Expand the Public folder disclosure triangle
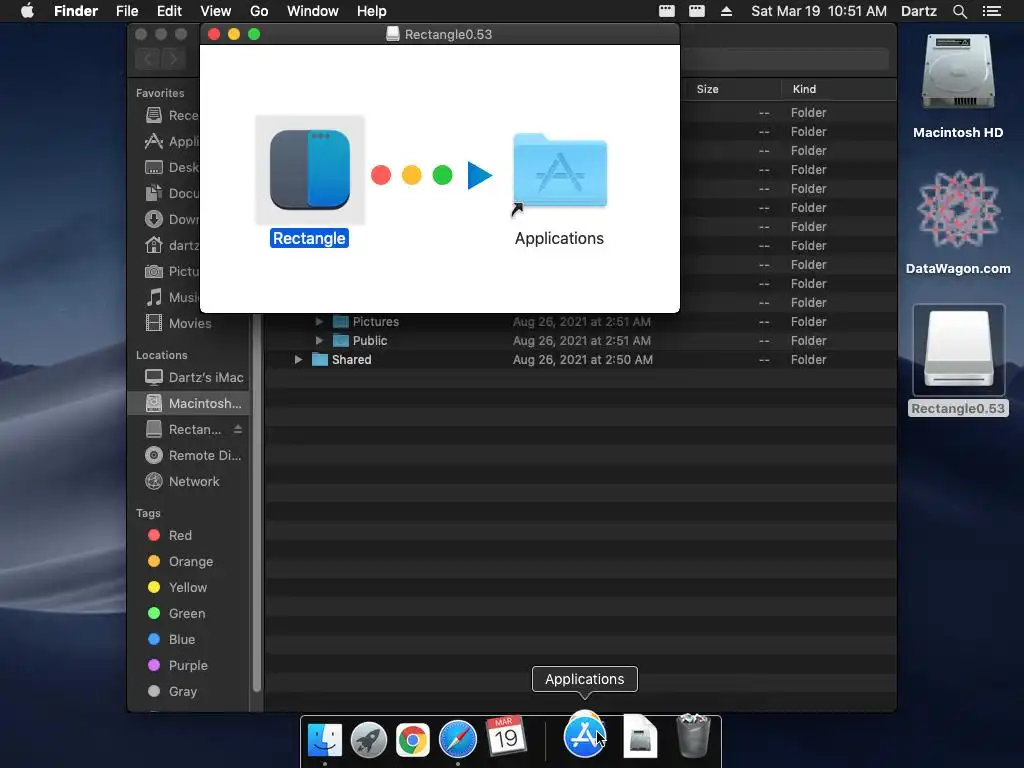This screenshot has width=1024, height=768. click(319, 340)
